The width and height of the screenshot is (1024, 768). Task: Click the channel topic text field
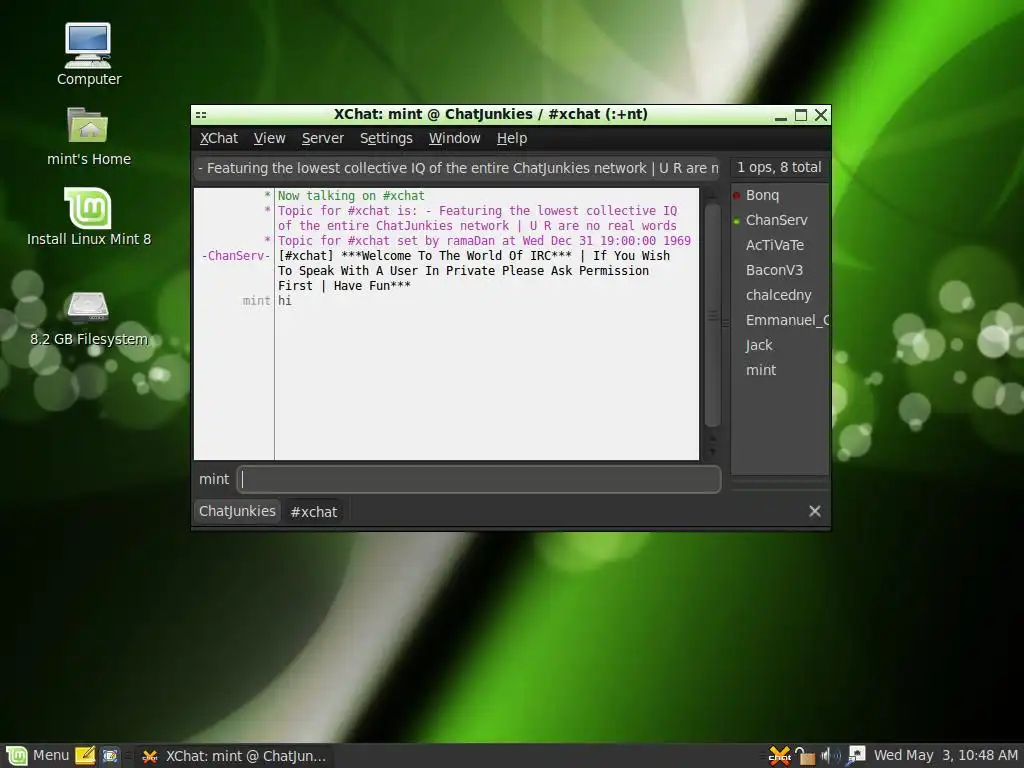(x=456, y=168)
